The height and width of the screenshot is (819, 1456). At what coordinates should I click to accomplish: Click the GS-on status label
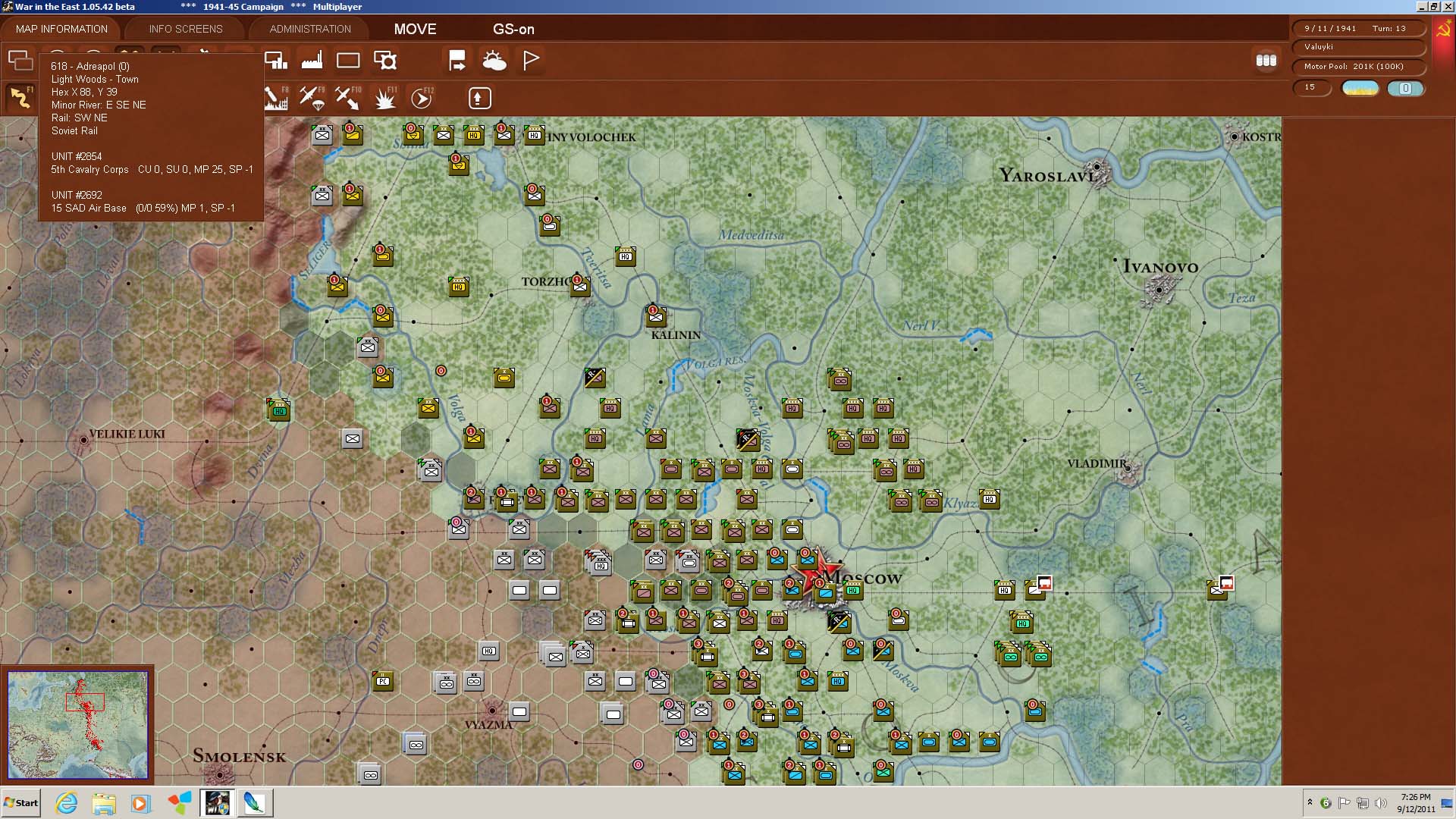513,29
